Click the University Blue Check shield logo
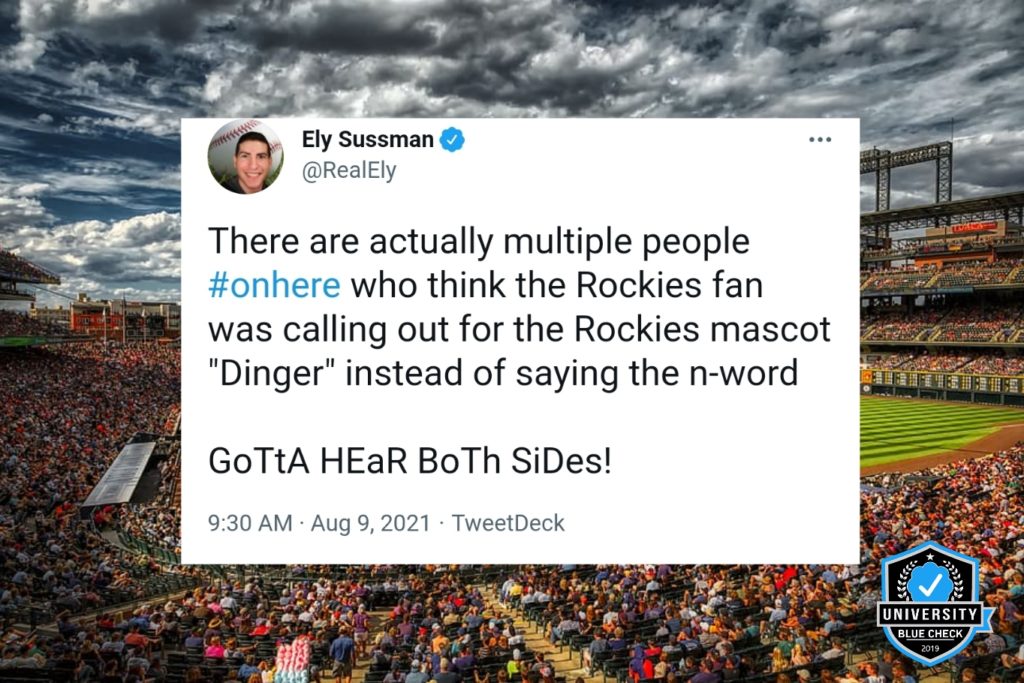Image resolution: width=1024 pixels, height=683 pixels. [930, 603]
